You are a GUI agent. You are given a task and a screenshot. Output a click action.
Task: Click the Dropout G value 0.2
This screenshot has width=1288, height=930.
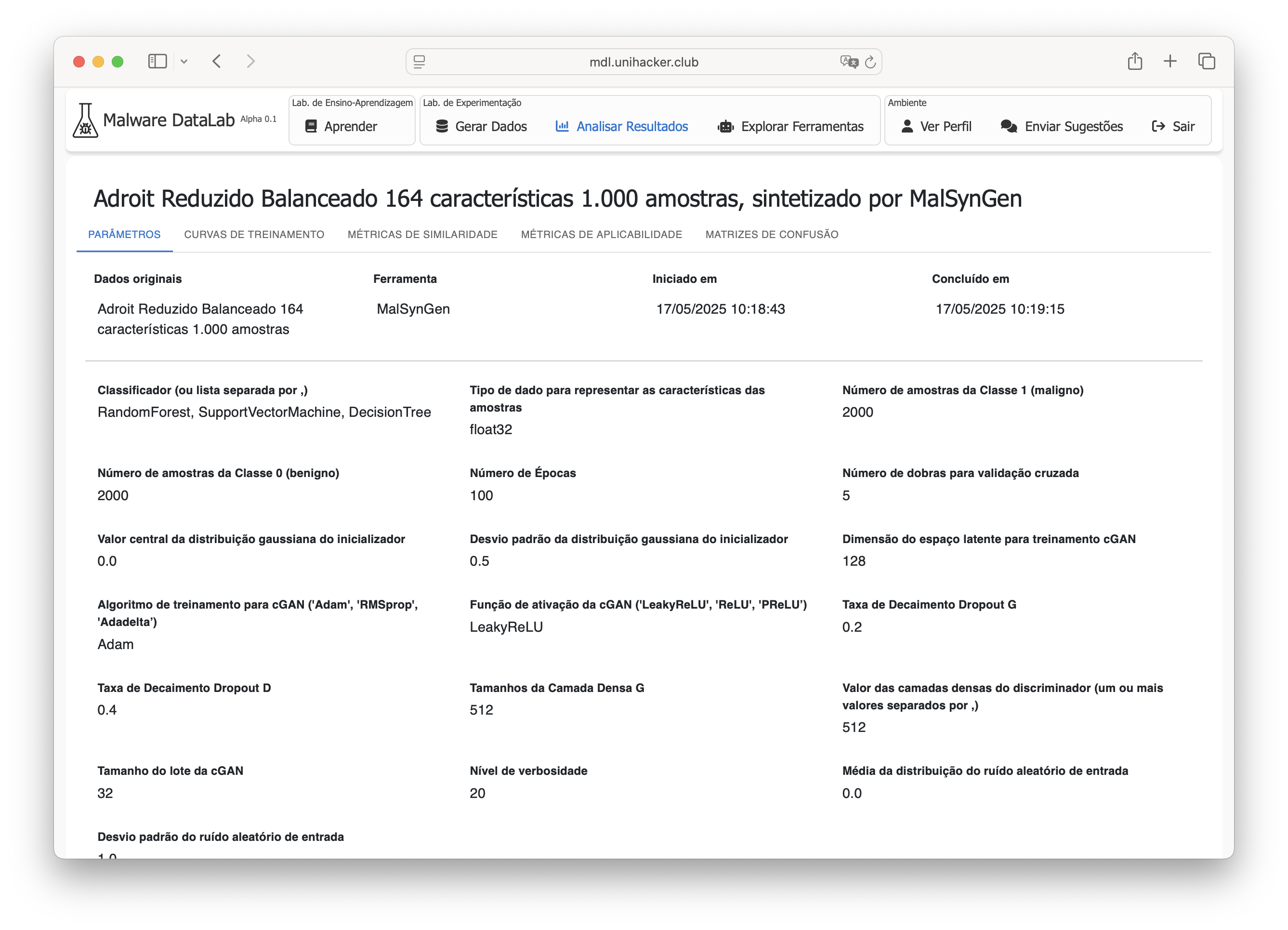851,626
